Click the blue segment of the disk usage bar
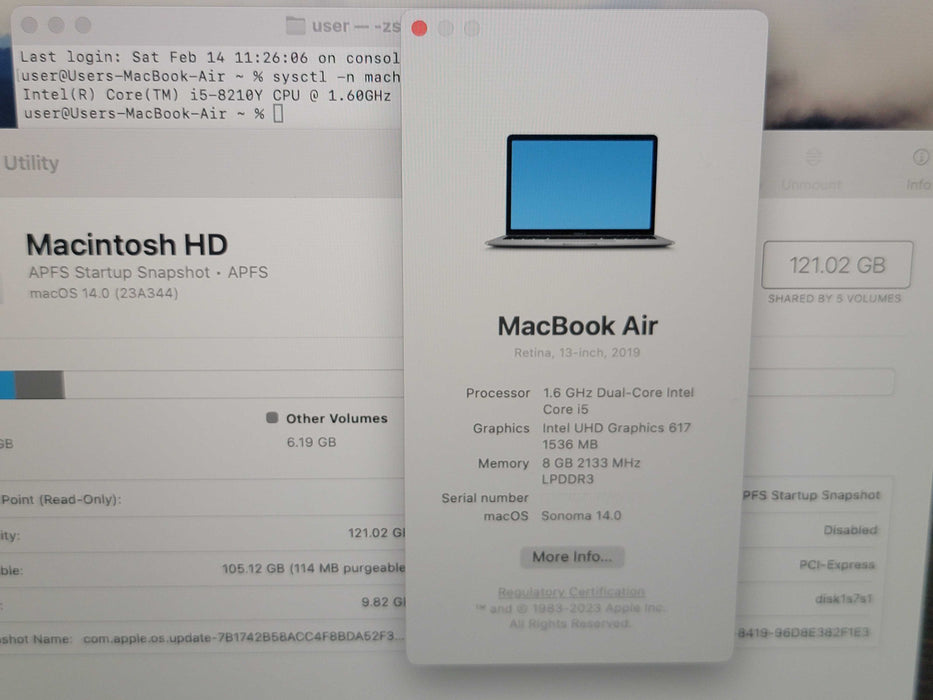This screenshot has width=933, height=700. (x=7, y=385)
